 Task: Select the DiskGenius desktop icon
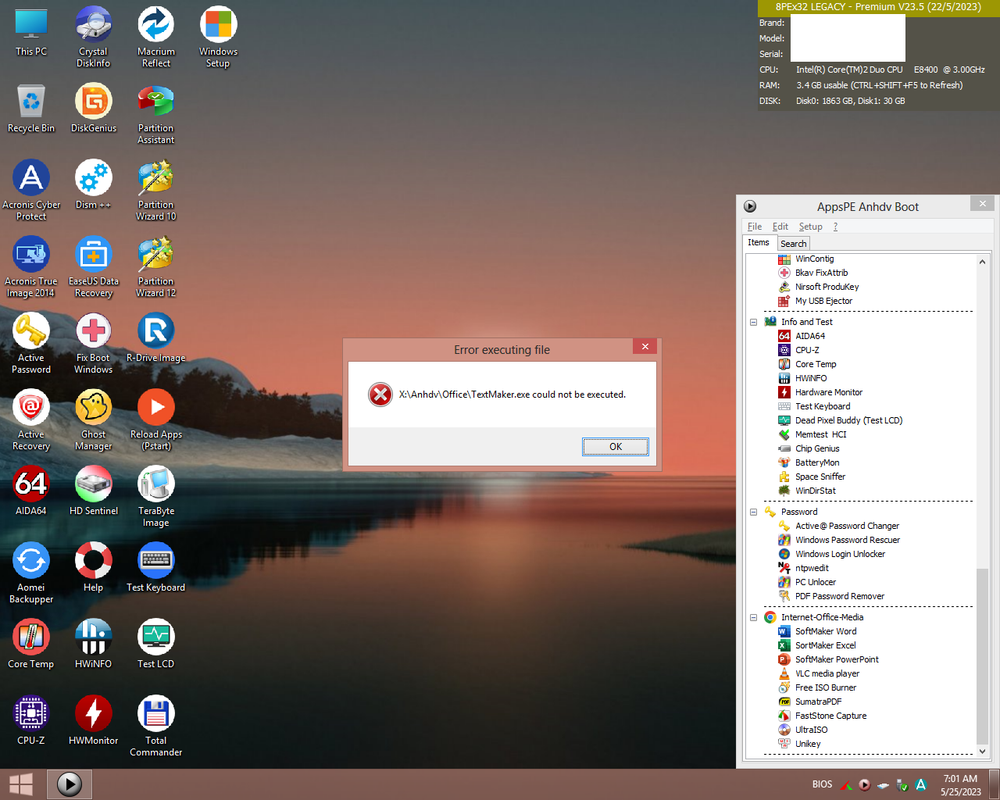(93, 108)
